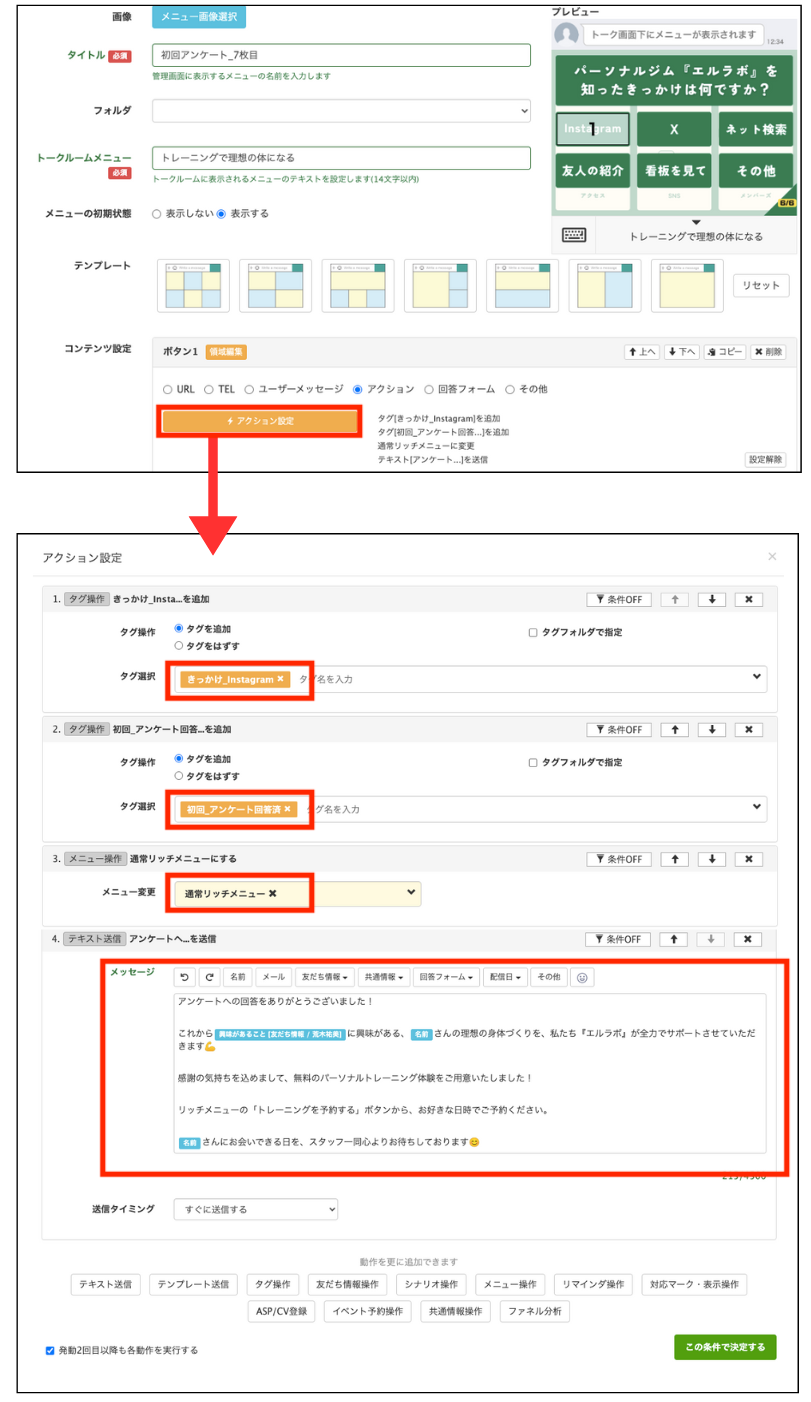Close the アクション設定 dialog

pos(772,556)
